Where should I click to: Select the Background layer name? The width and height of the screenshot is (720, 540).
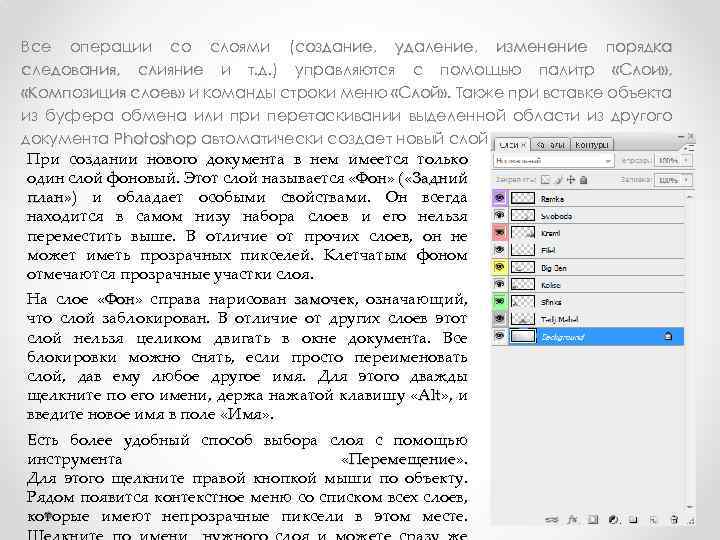[562, 337]
